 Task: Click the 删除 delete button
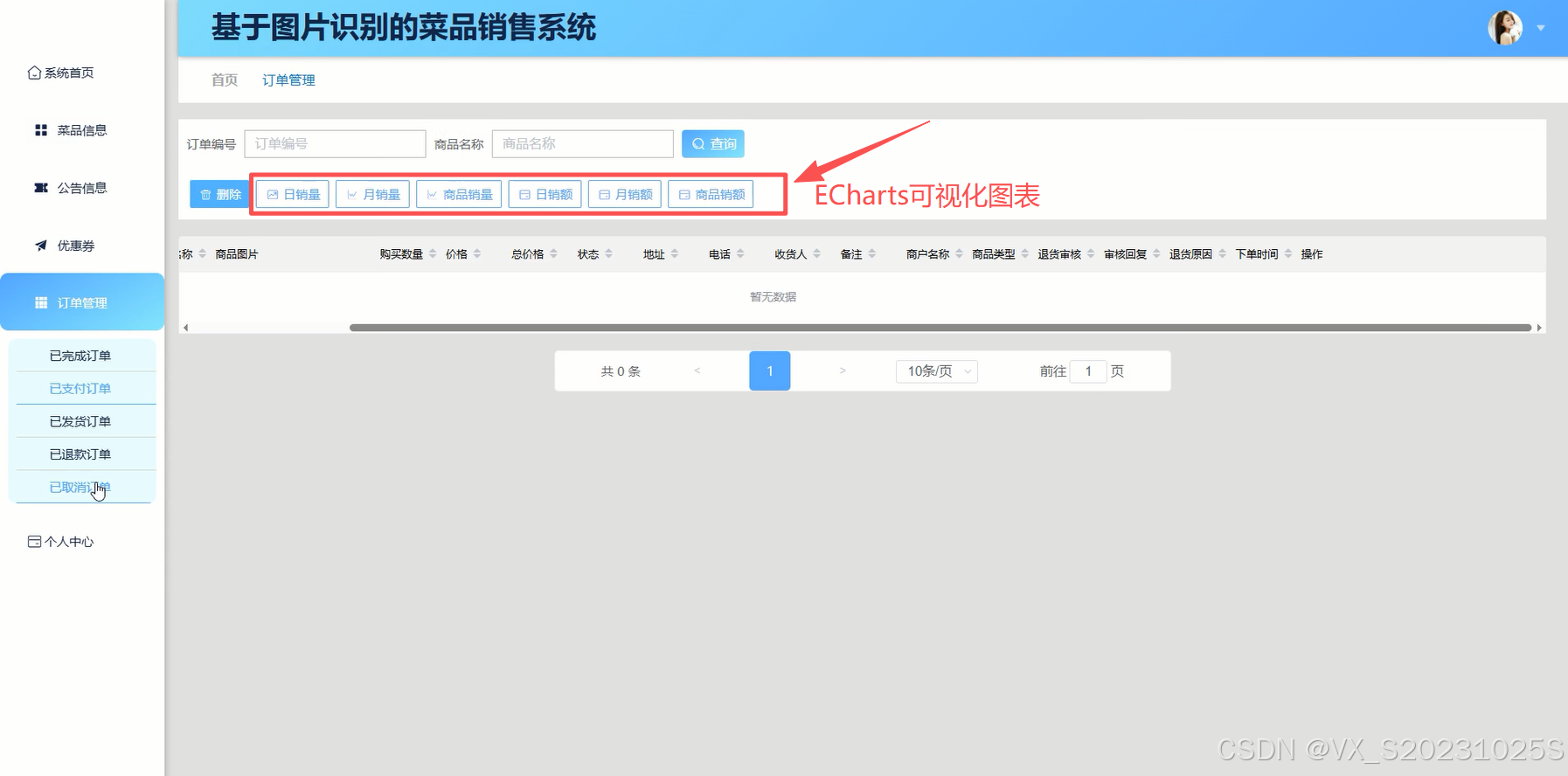pos(219,194)
